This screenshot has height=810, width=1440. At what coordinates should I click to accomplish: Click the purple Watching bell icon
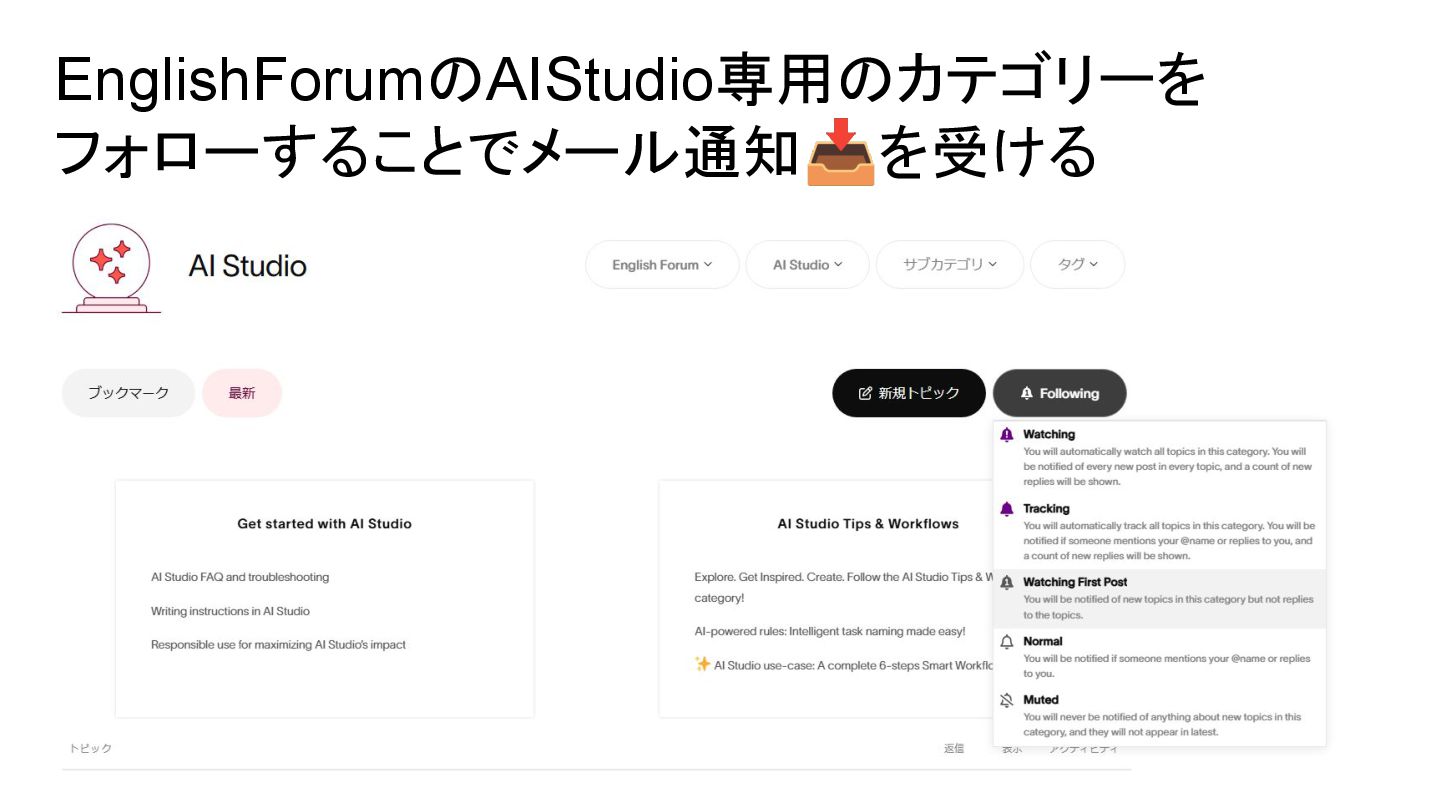coord(1007,435)
